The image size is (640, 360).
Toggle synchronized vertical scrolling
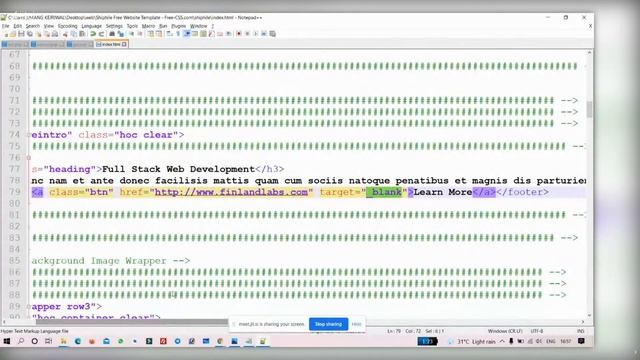(150, 34)
